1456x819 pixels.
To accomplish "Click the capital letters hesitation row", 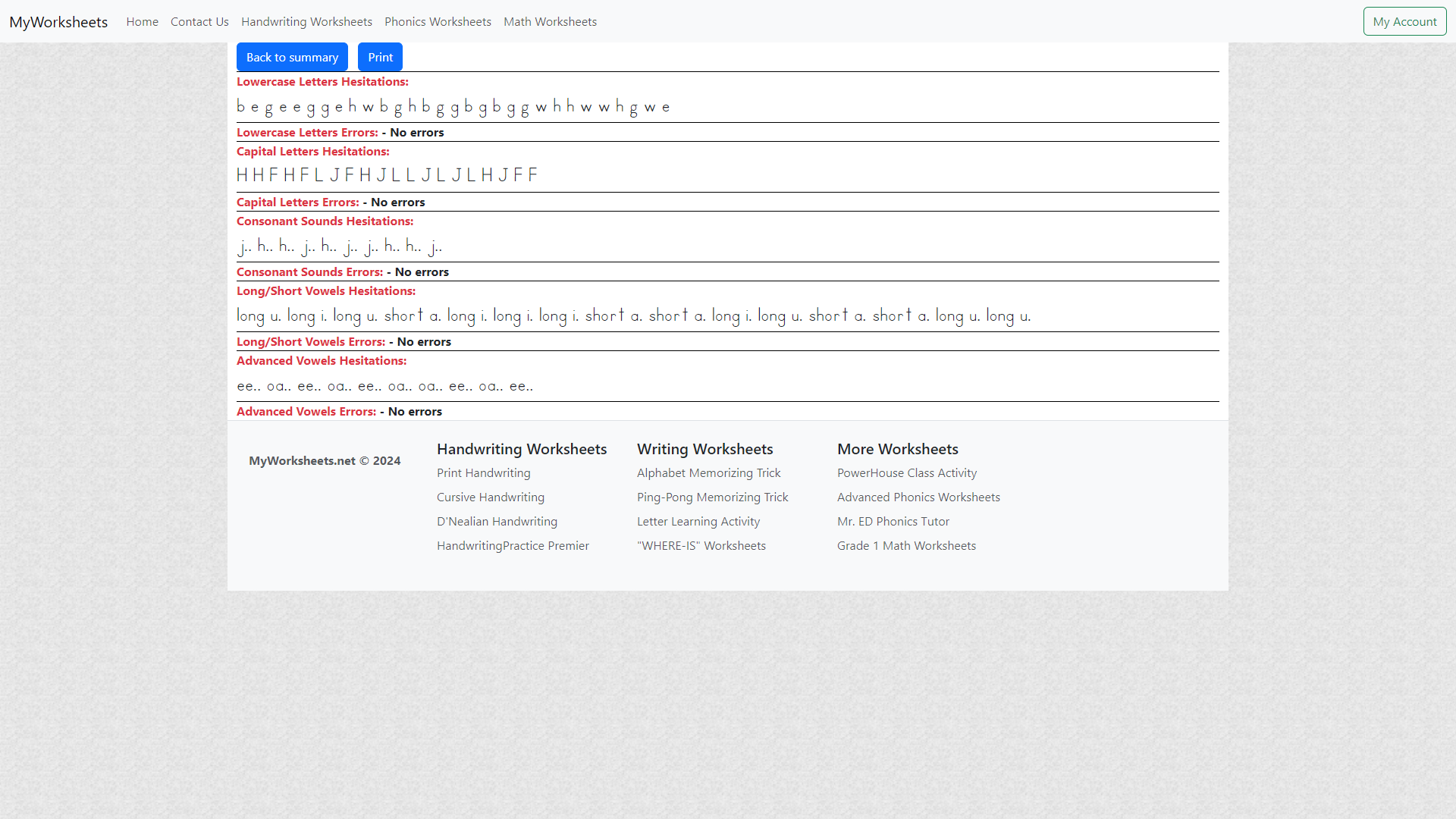I will point(388,176).
